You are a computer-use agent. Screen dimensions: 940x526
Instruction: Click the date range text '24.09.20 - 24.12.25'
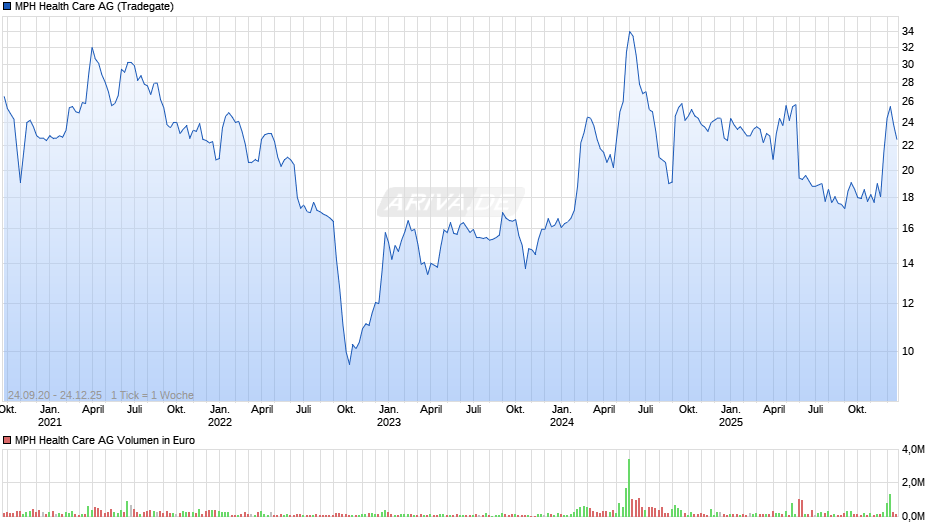55,395
